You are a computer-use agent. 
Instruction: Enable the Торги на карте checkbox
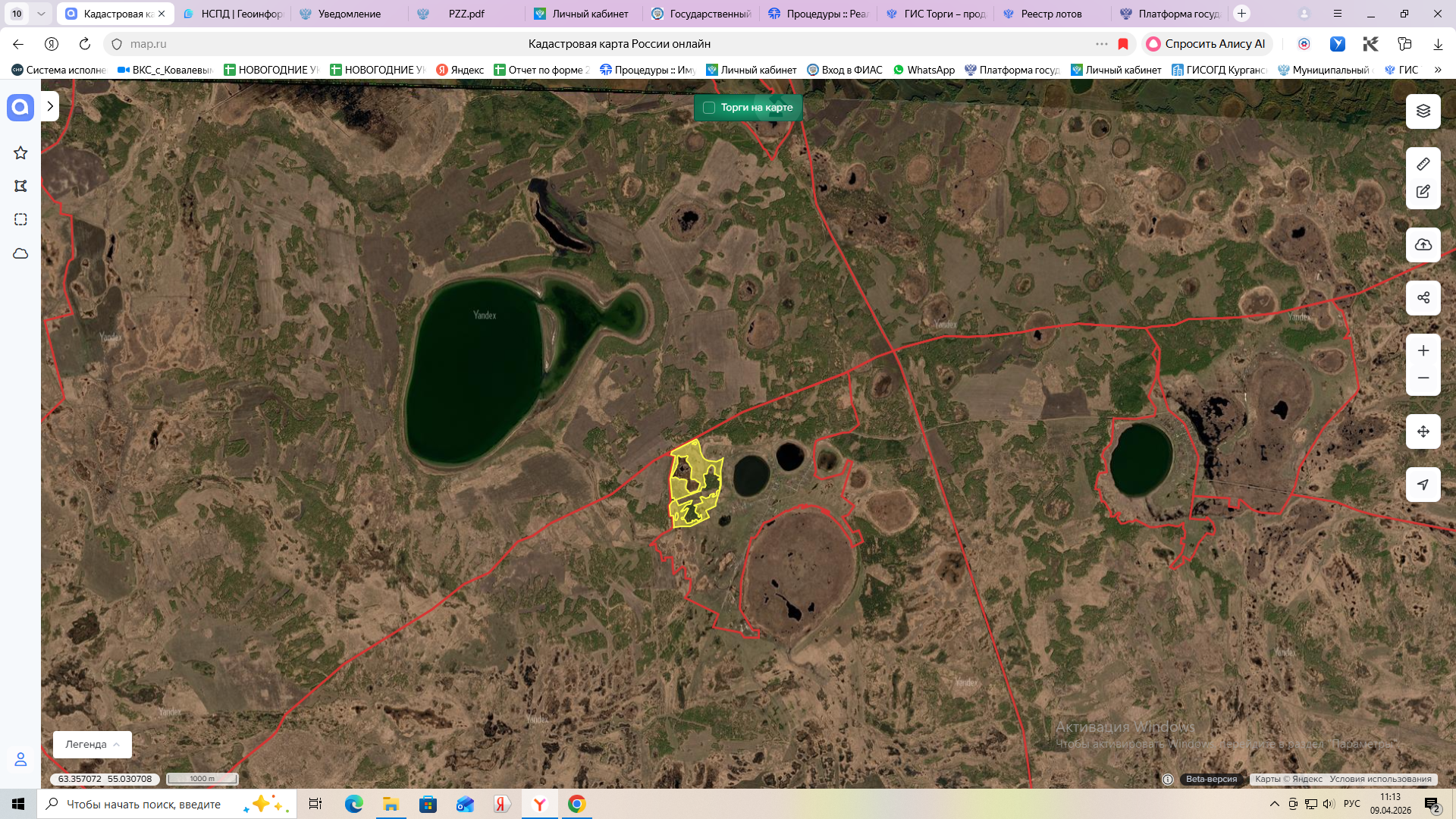point(709,108)
